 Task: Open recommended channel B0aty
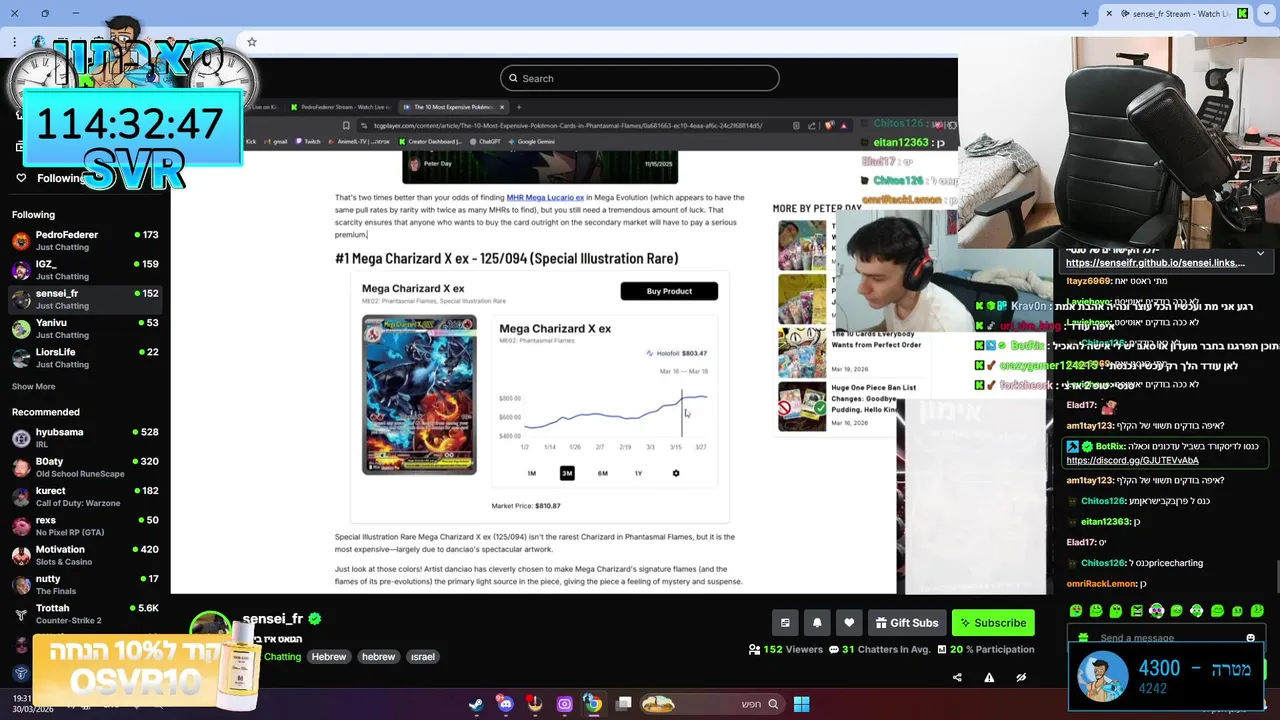pos(85,467)
